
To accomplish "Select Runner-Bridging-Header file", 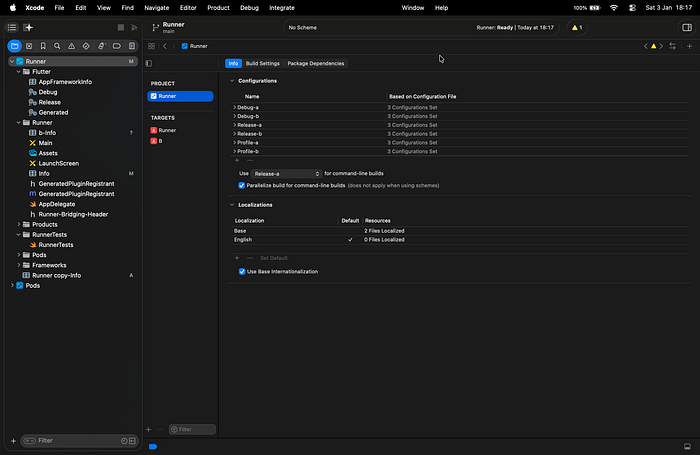I will point(73,214).
